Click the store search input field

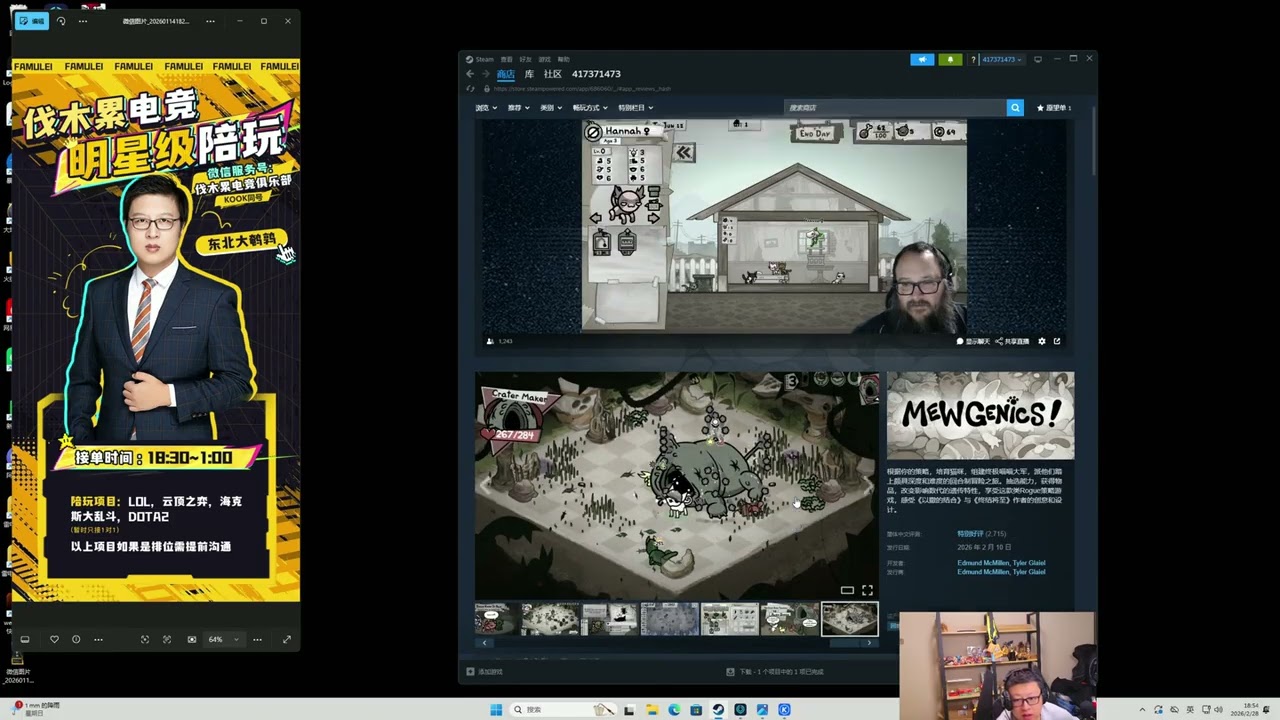(x=895, y=108)
